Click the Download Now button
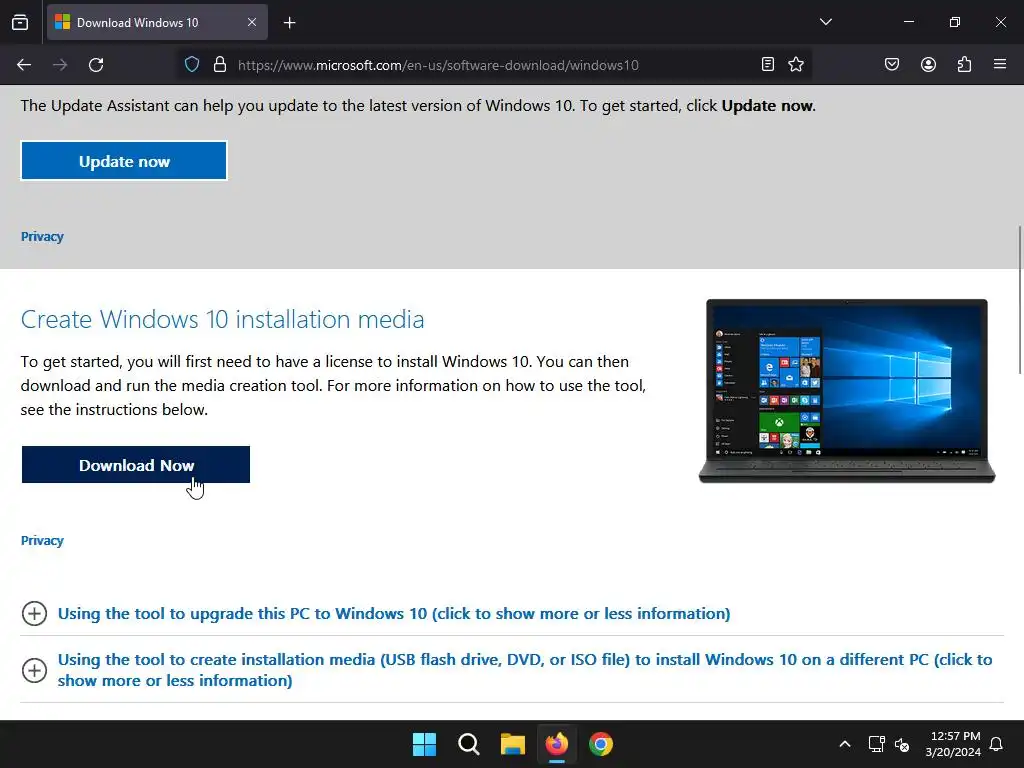The height and width of the screenshot is (768, 1024). (x=136, y=465)
